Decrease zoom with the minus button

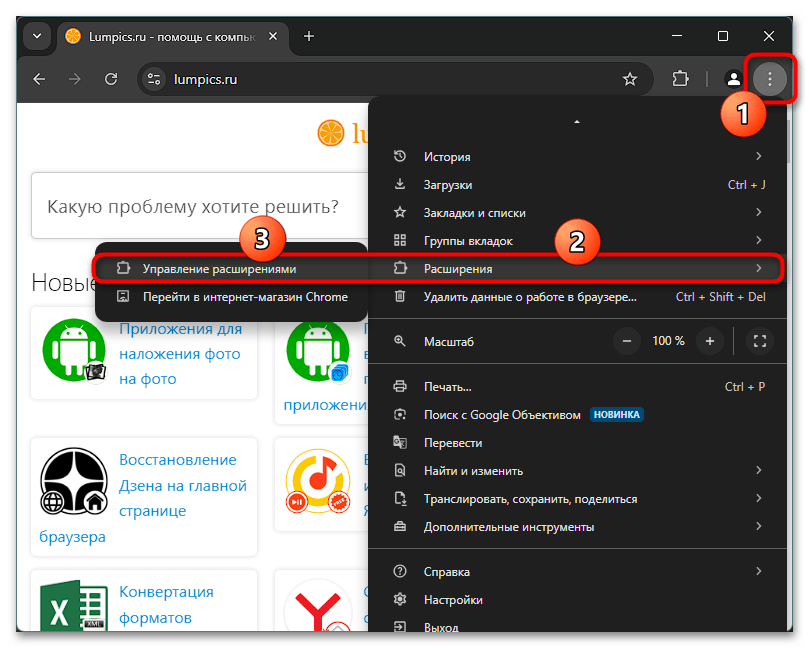627,341
